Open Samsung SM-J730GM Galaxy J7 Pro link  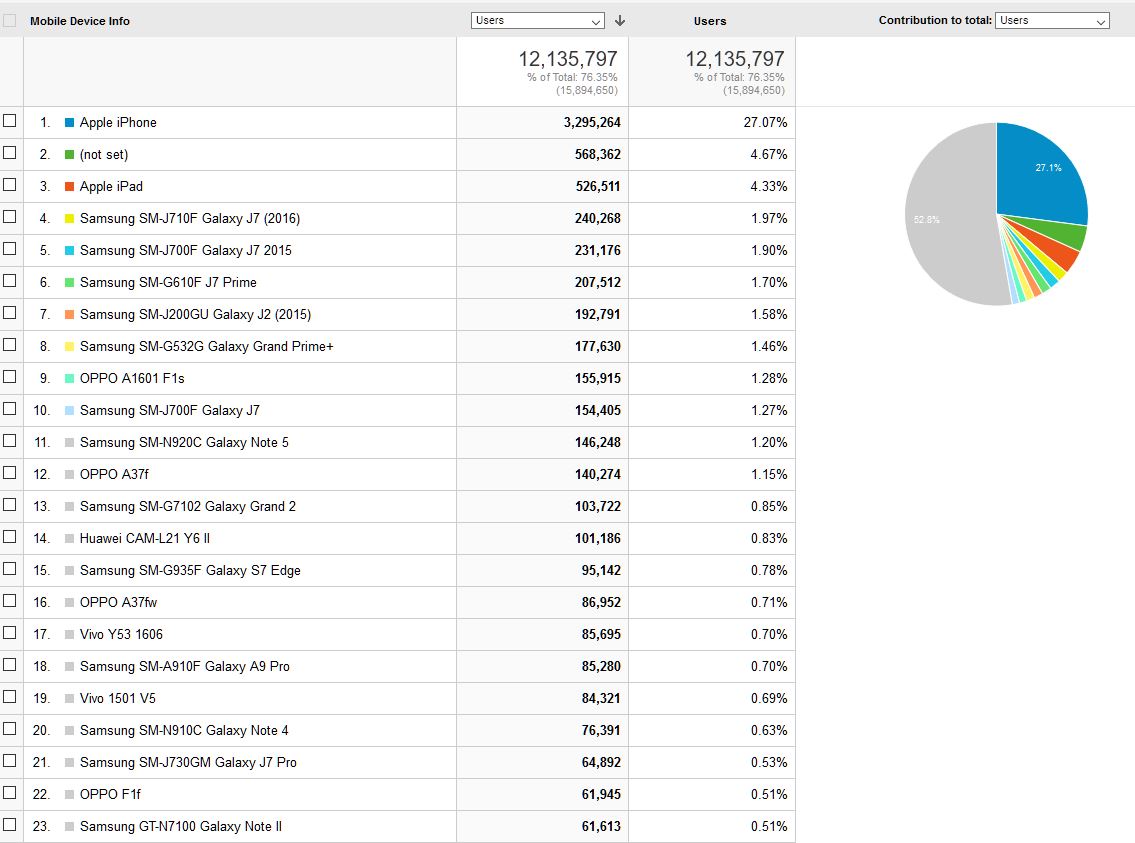tap(188, 762)
